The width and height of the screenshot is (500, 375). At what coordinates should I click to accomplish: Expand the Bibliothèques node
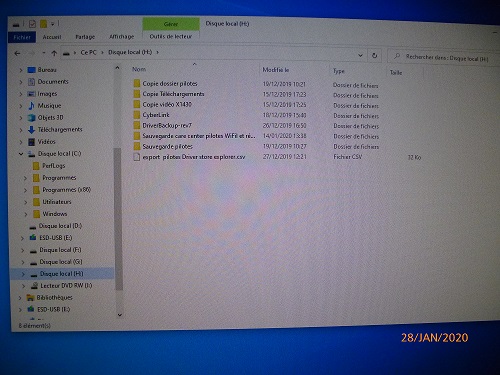[20, 298]
